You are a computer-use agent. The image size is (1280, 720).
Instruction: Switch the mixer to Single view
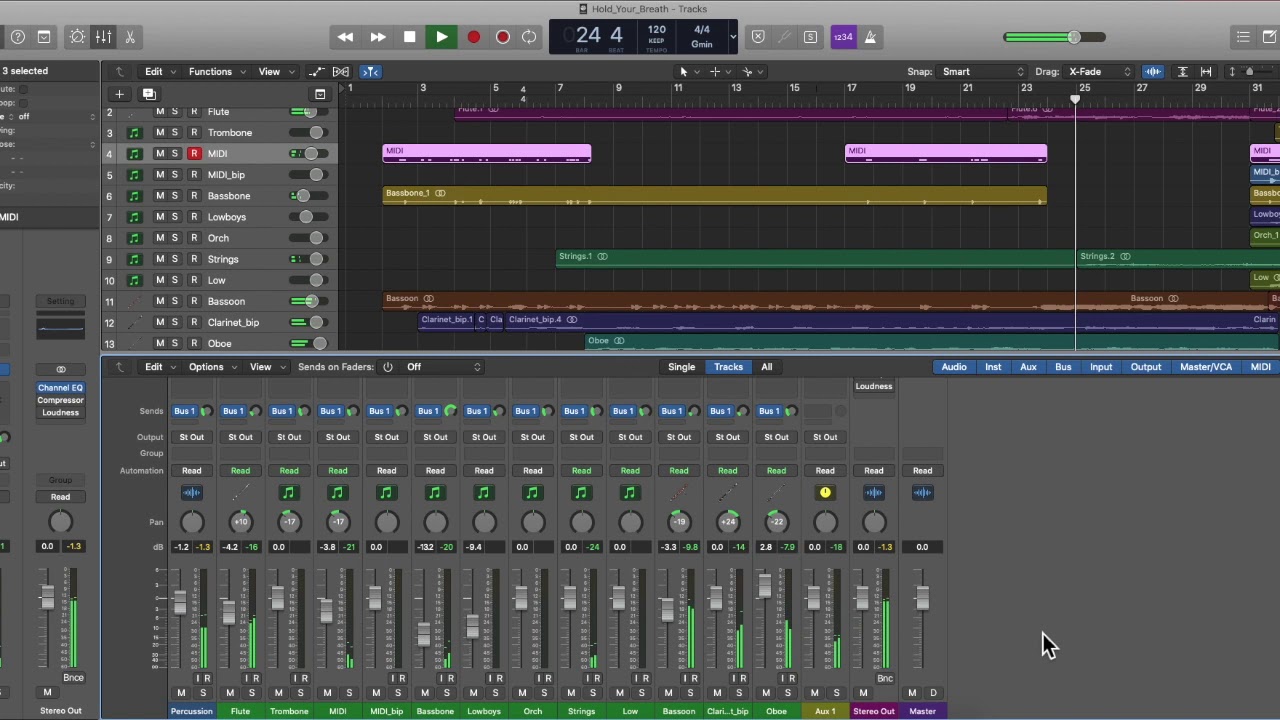tap(681, 367)
